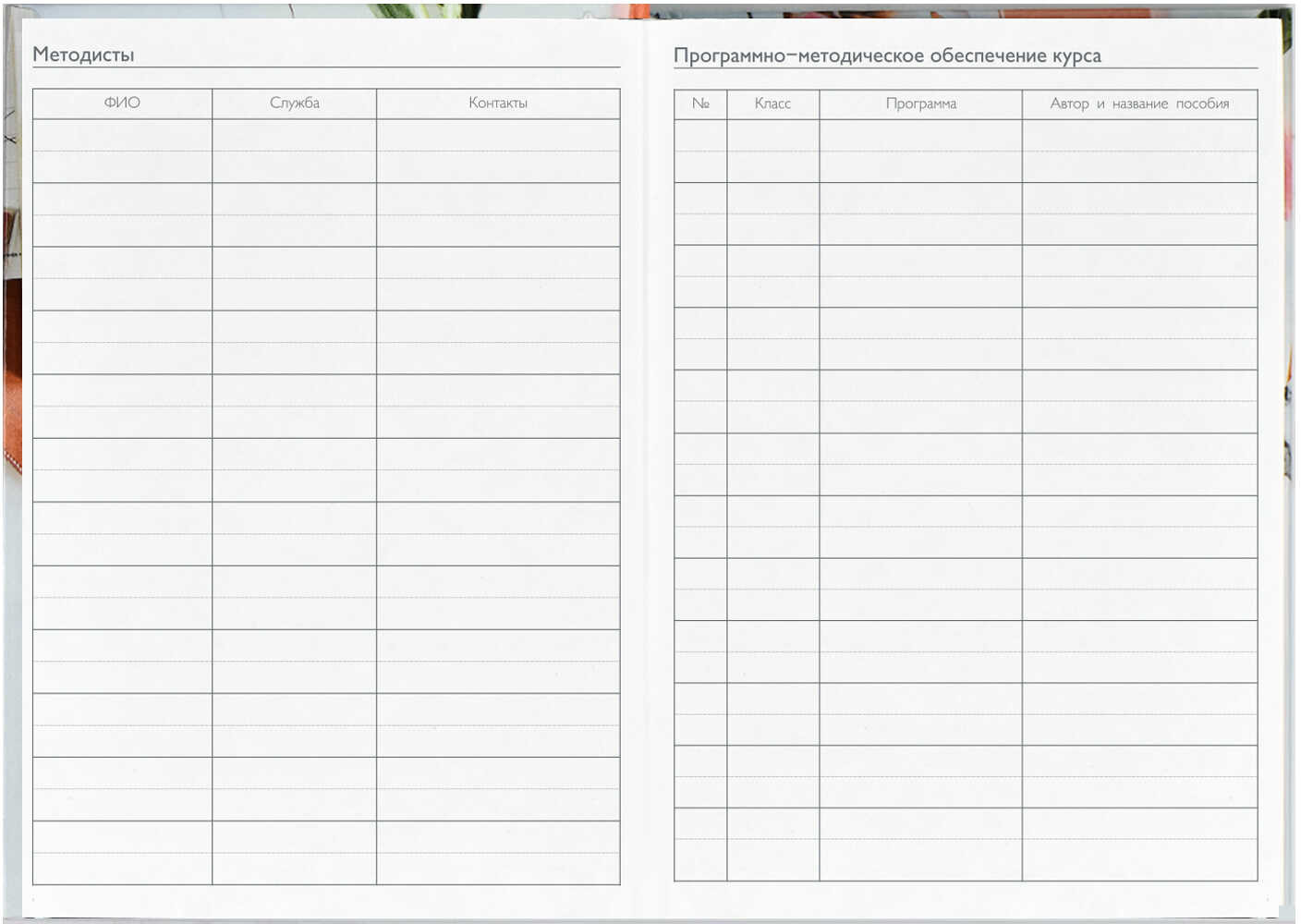Screen dimensions: 1301x924
Task: Select the "ФИО" column header
Action: [122, 103]
